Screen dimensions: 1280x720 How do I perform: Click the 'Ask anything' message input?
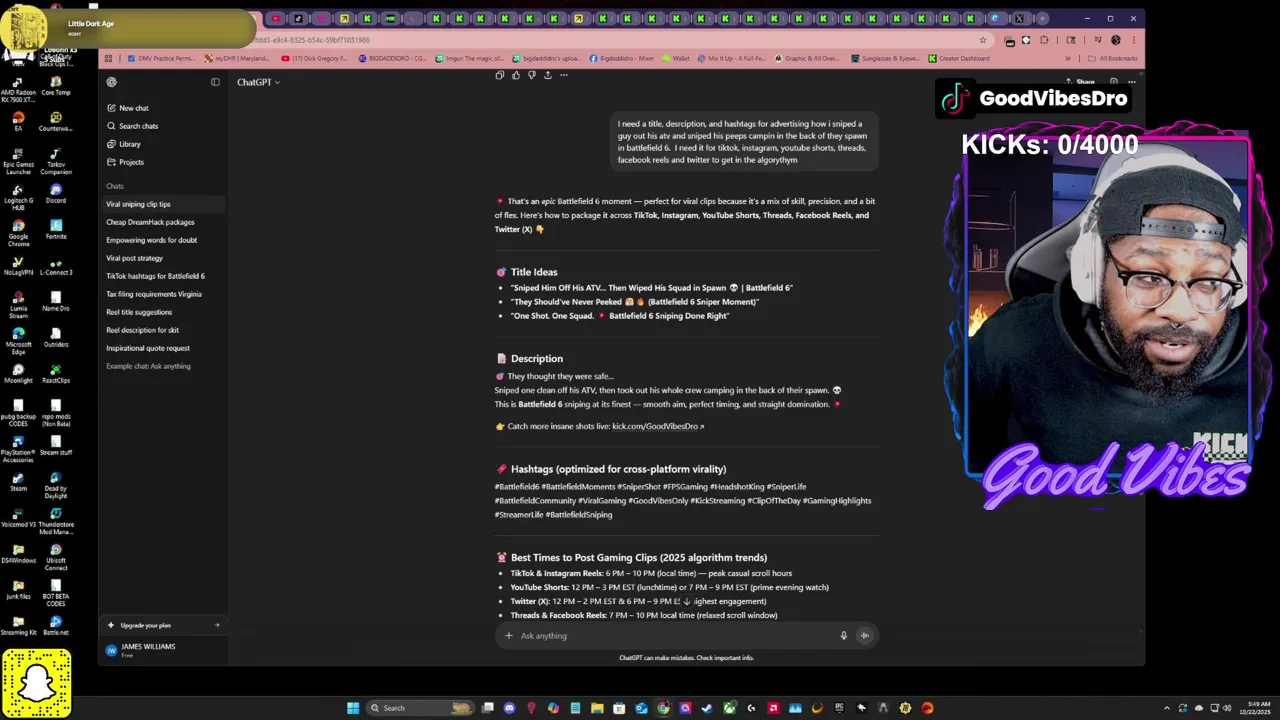tap(675, 636)
